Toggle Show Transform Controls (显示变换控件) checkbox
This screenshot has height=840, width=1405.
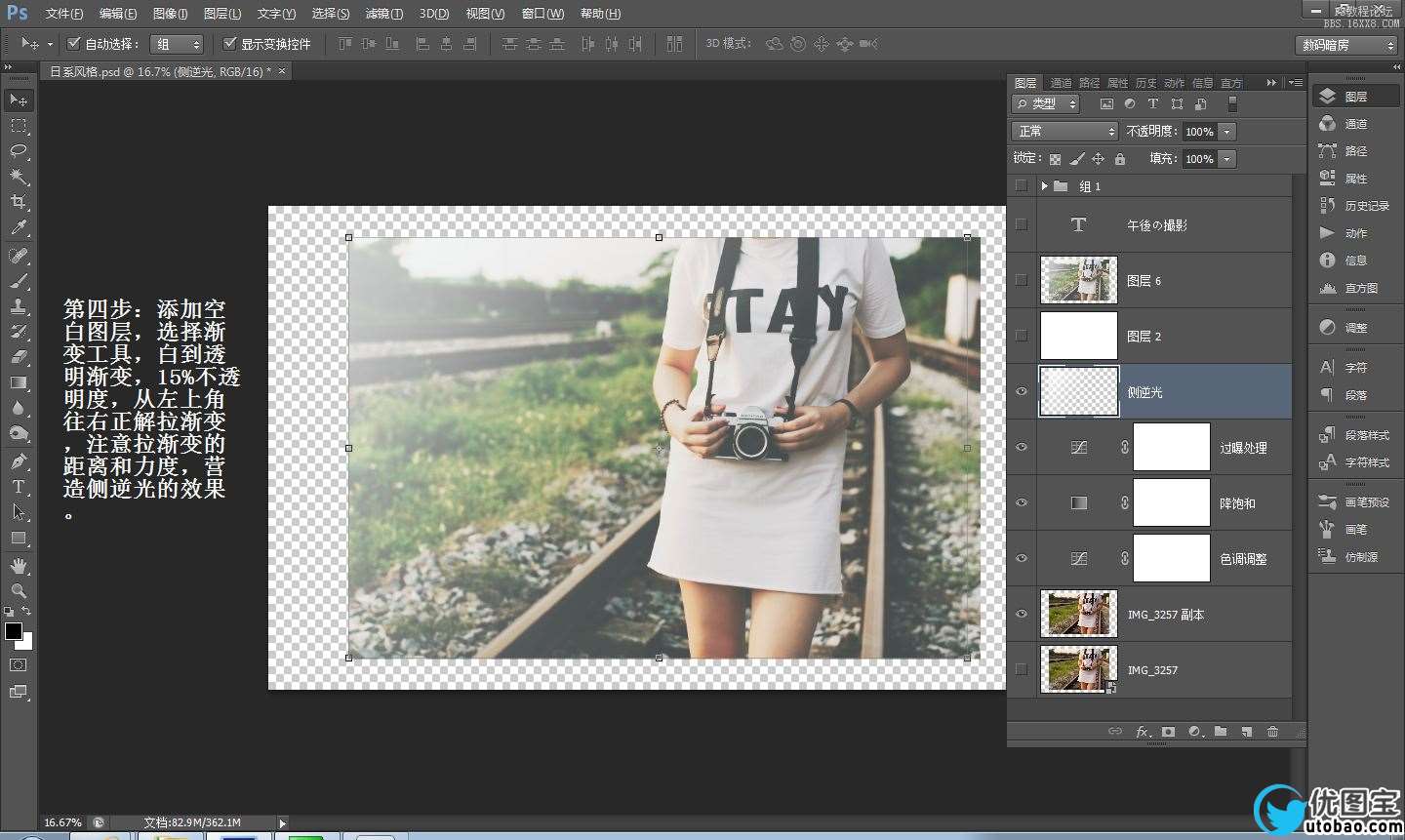coord(229,44)
